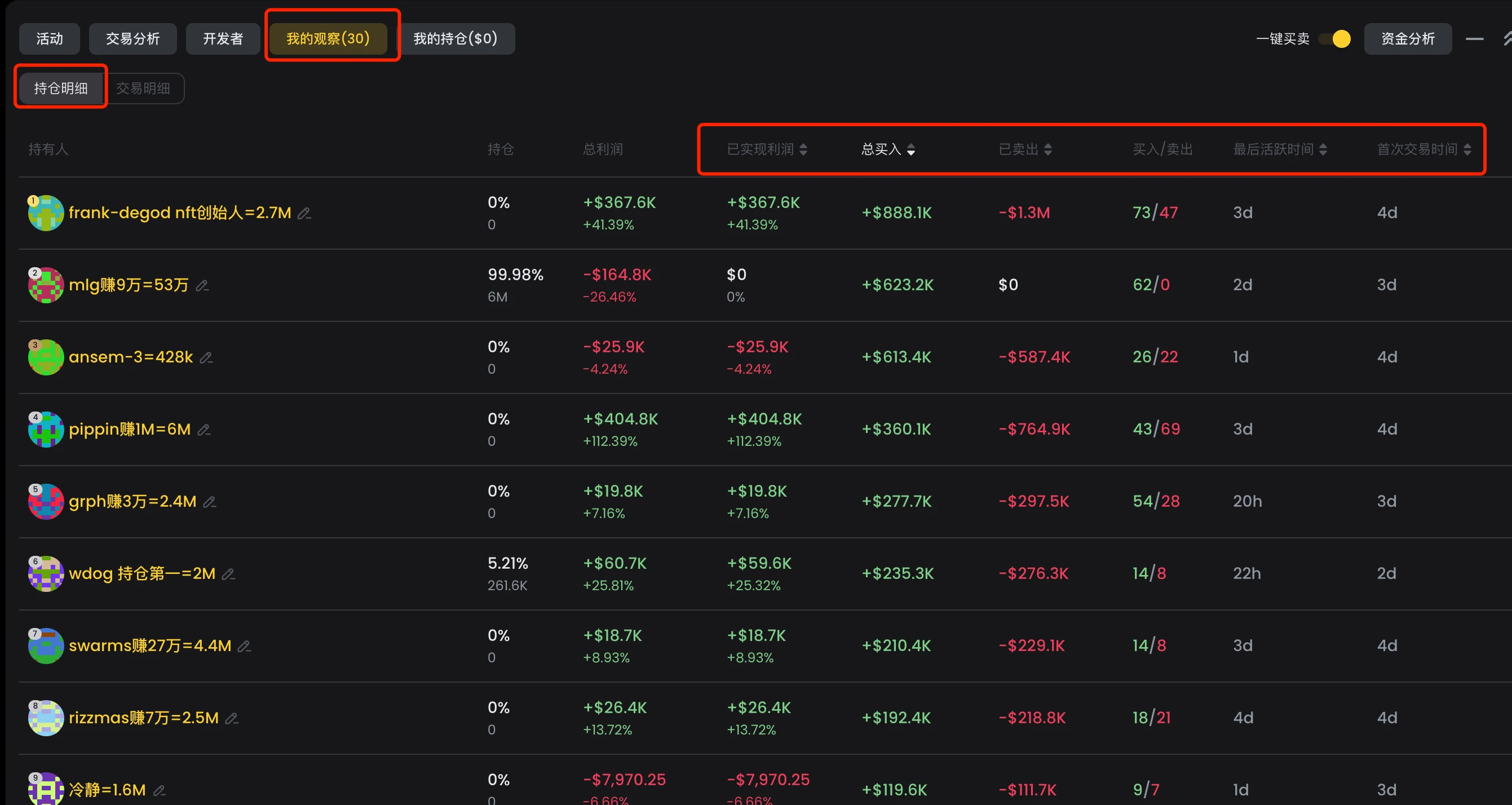Viewport: 1512px width, 805px height.
Task: Edit rizzmas赚7万=2.5M label icon
Action: [232, 719]
